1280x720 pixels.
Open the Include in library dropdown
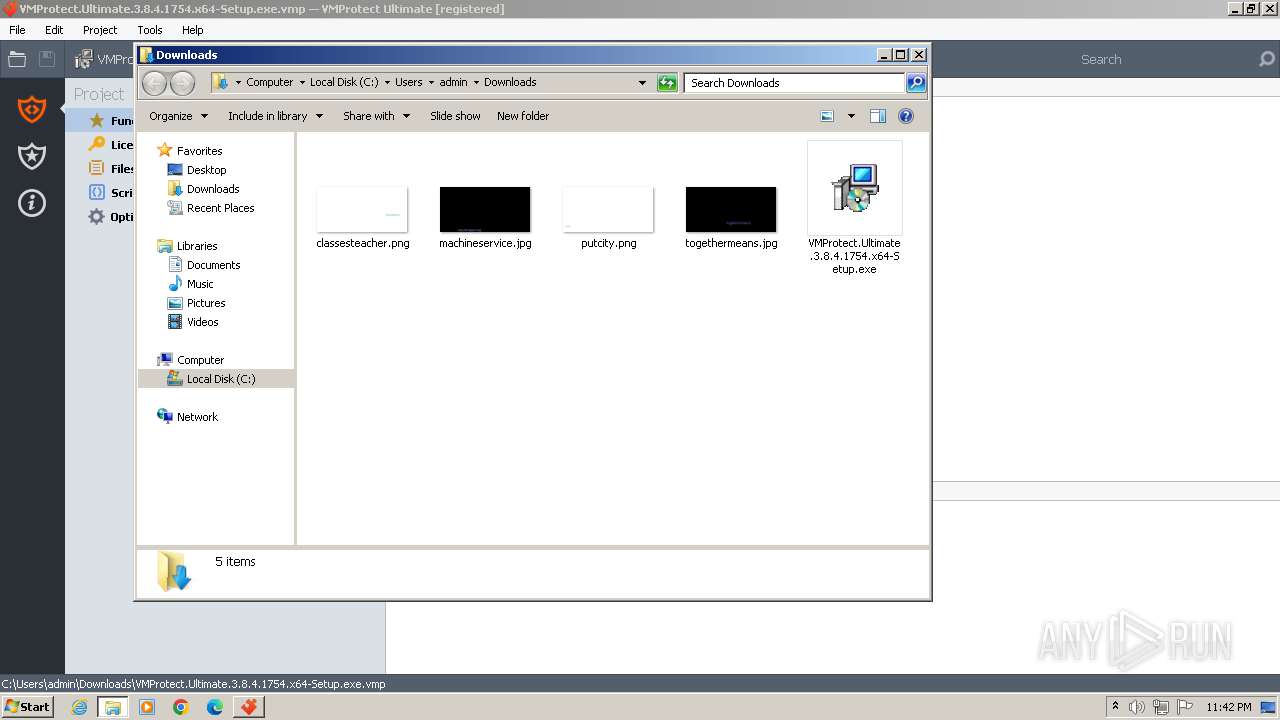tap(275, 116)
